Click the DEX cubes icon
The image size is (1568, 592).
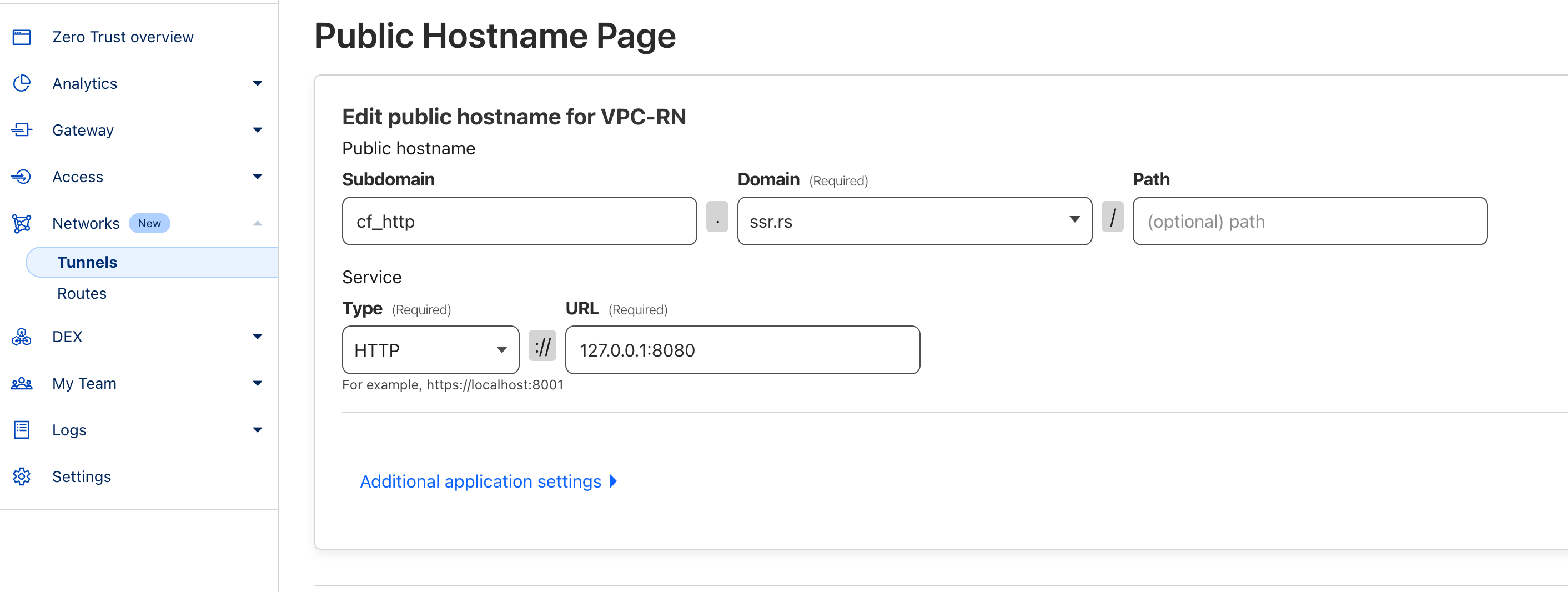22,337
